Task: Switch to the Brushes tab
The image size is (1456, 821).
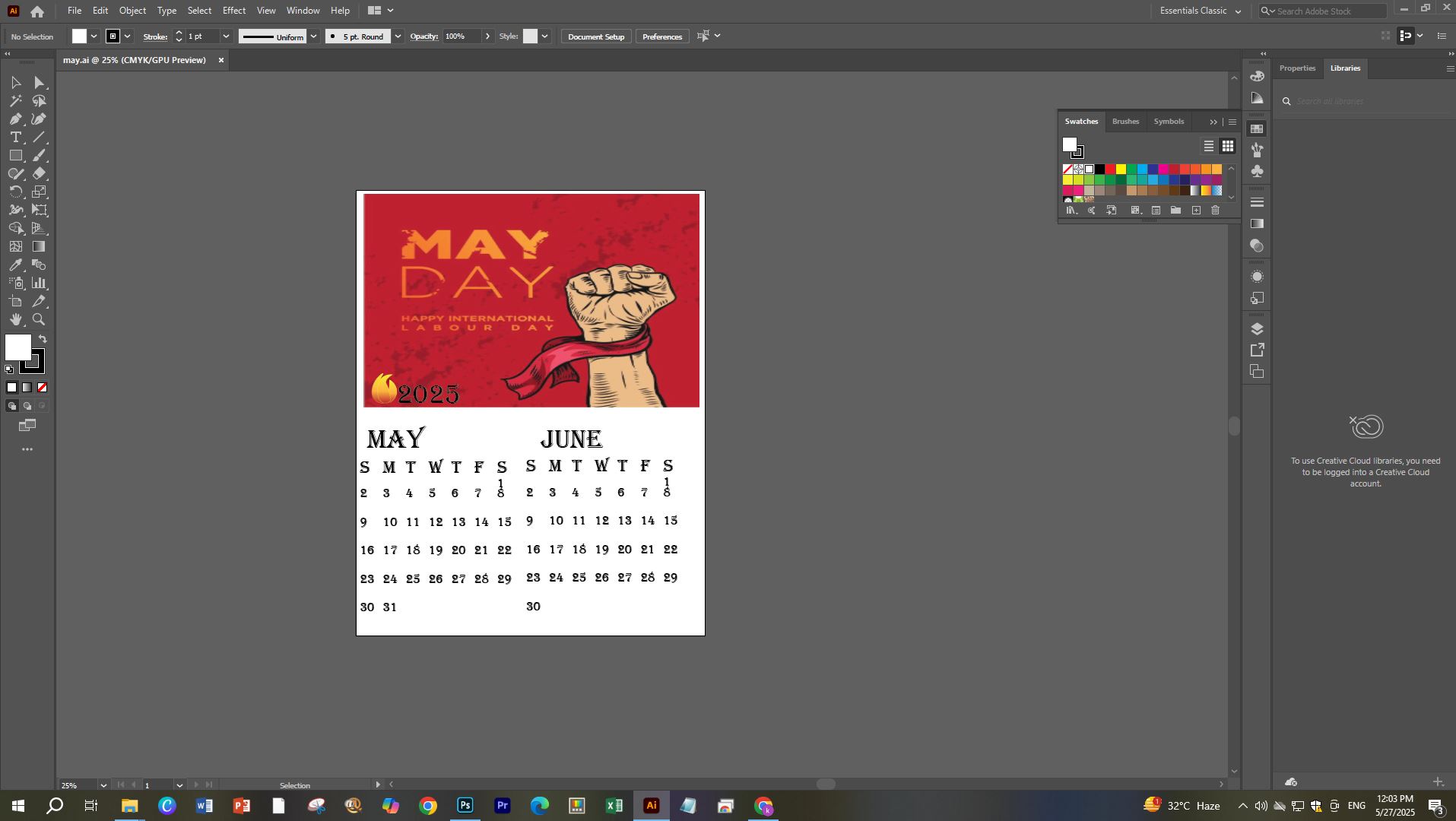Action: 1125,122
